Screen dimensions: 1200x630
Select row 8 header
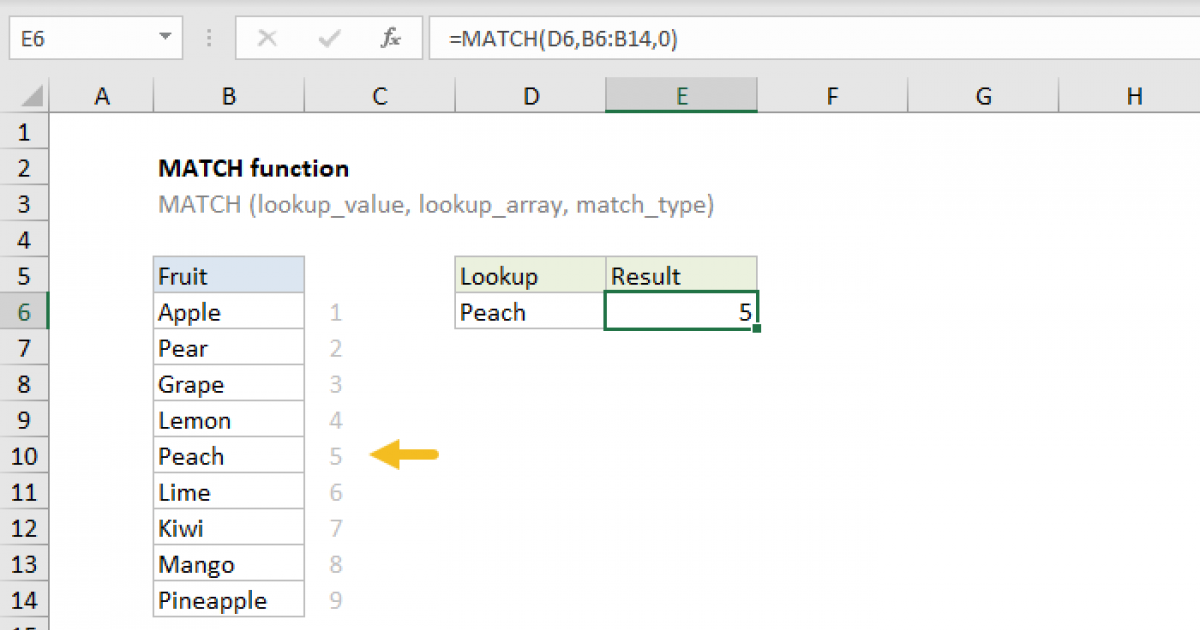point(25,384)
